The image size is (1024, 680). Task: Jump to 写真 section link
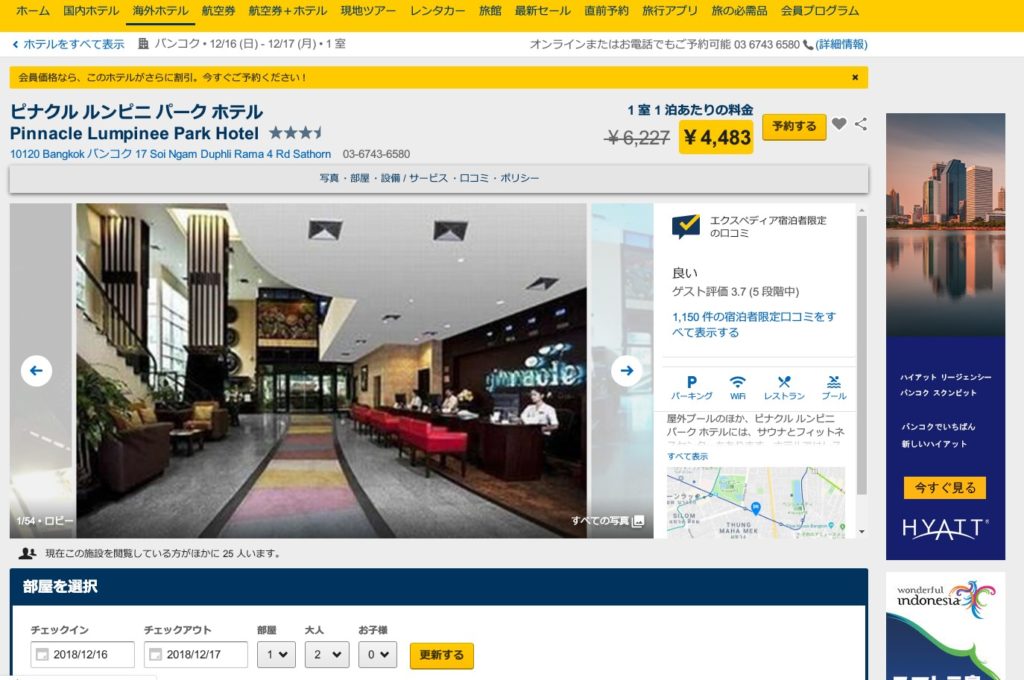point(329,178)
